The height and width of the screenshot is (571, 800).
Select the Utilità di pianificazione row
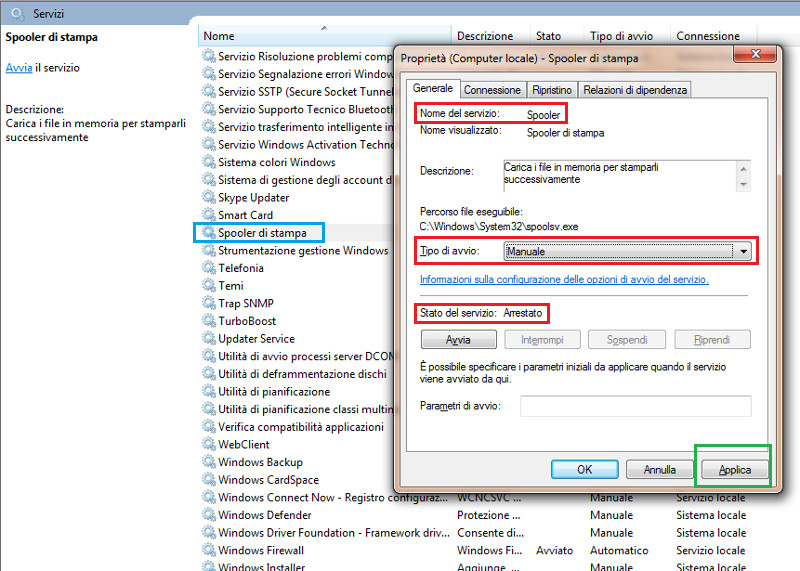click(274, 391)
